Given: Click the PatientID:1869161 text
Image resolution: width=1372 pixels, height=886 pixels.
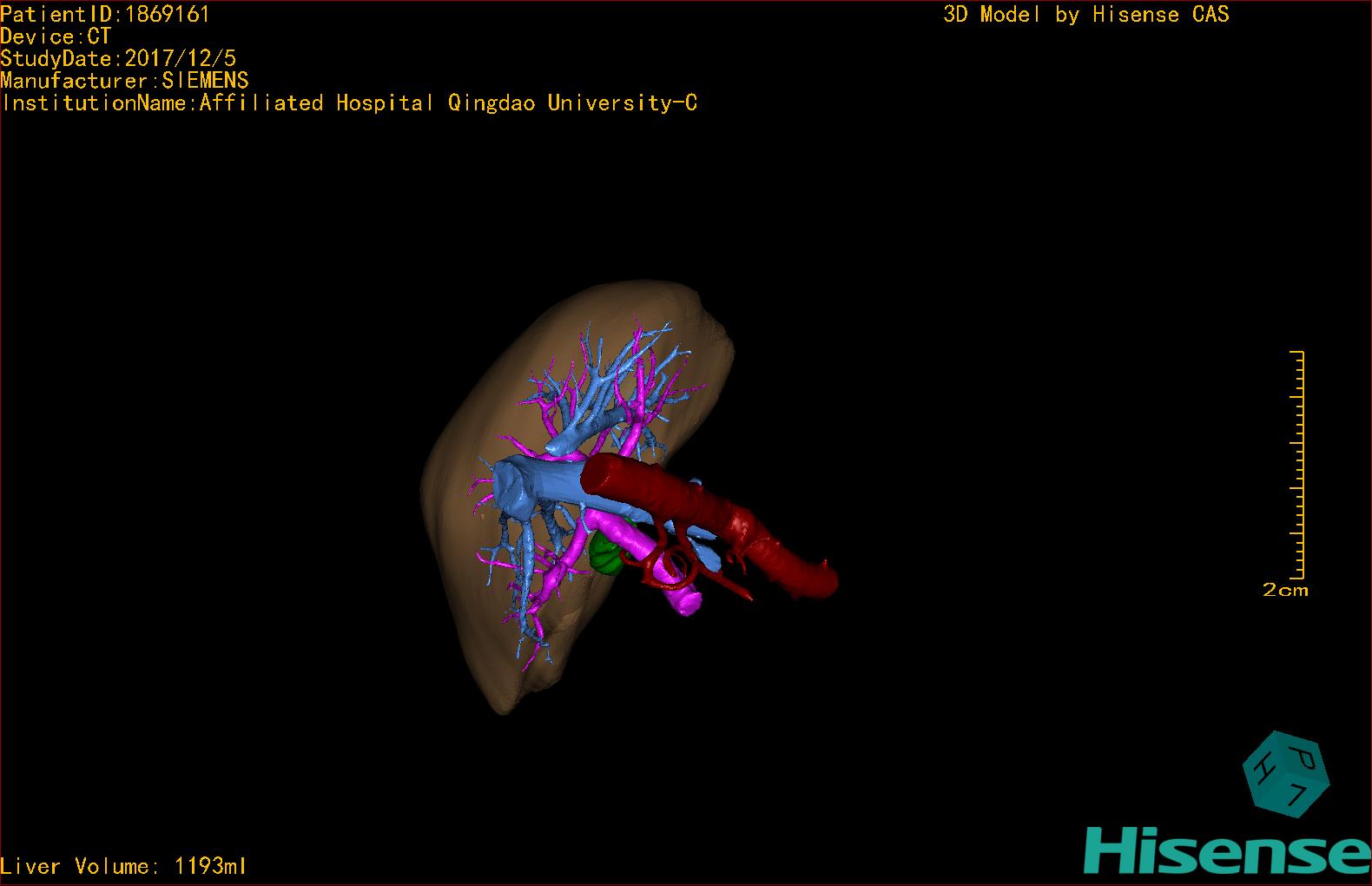Looking at the screenshot, I should pyautogui.click(x=105, y=14).
